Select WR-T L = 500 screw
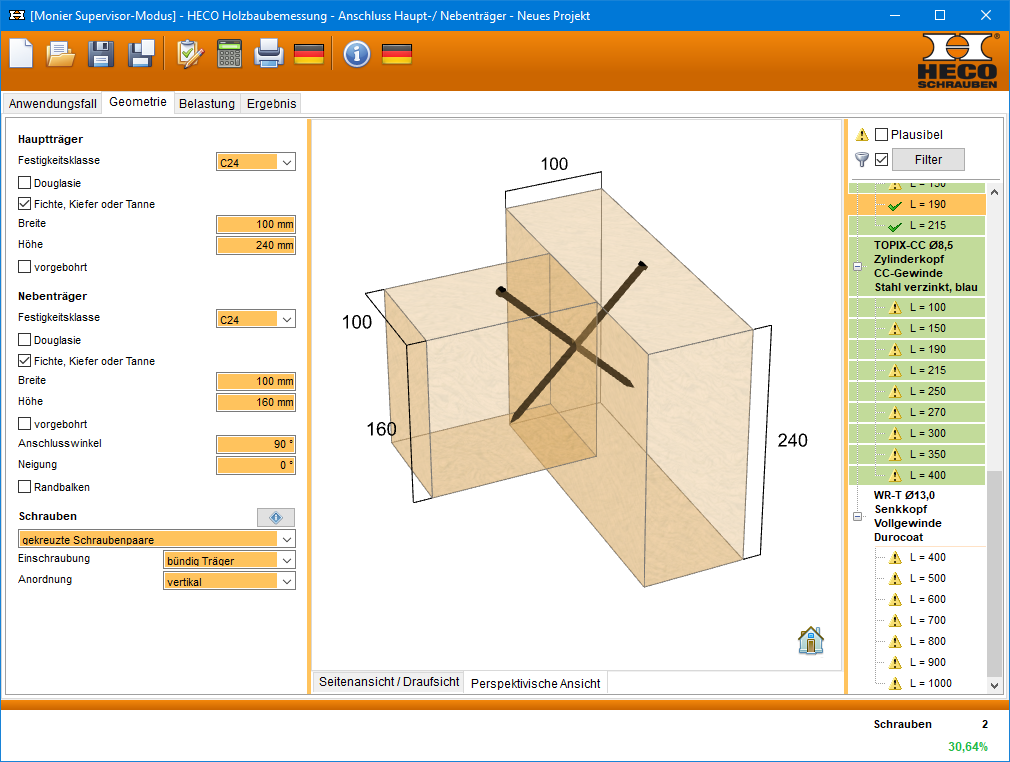 pyautogui.click(x=928, y=578)
